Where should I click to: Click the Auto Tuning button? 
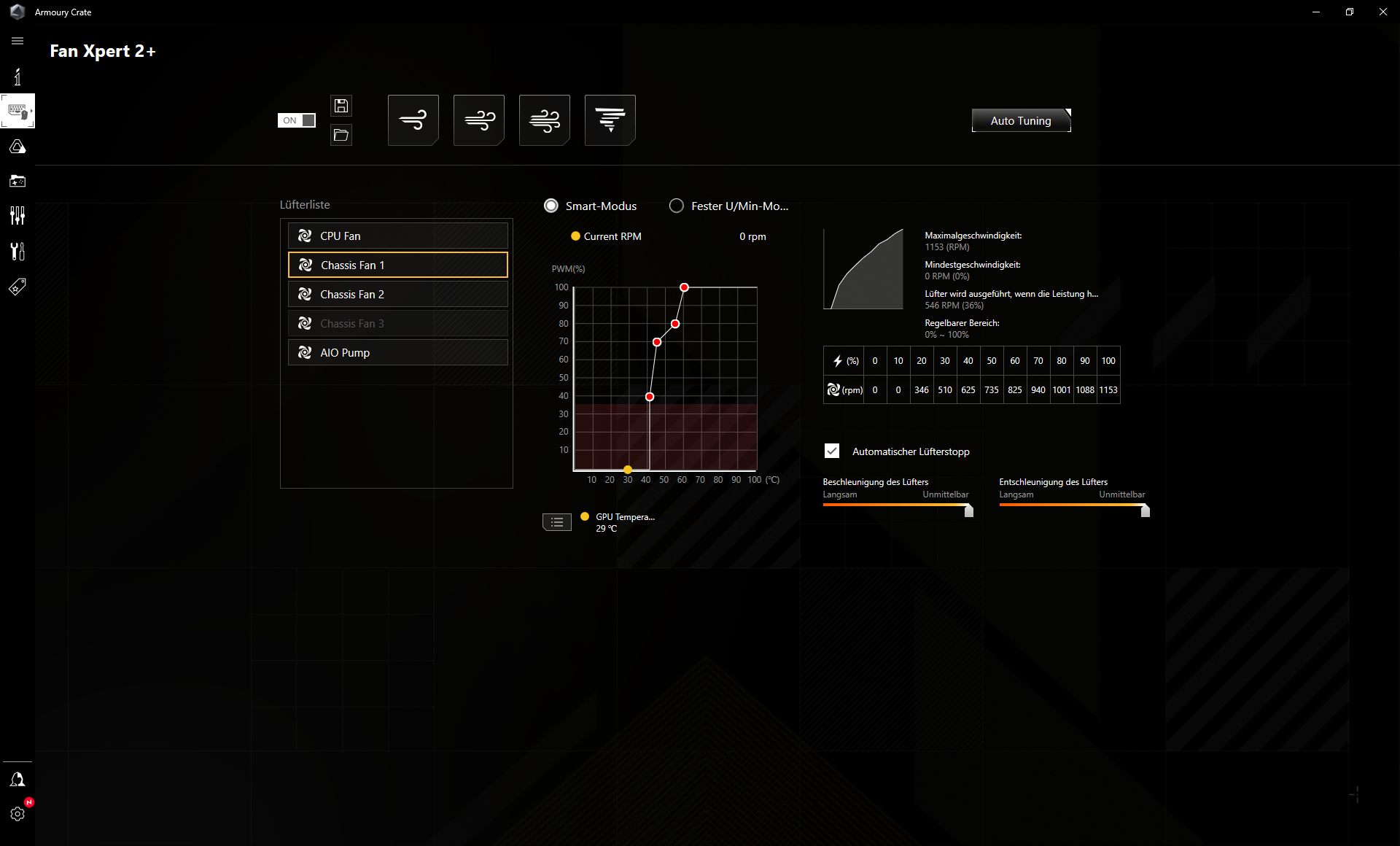coord(1021,120)
